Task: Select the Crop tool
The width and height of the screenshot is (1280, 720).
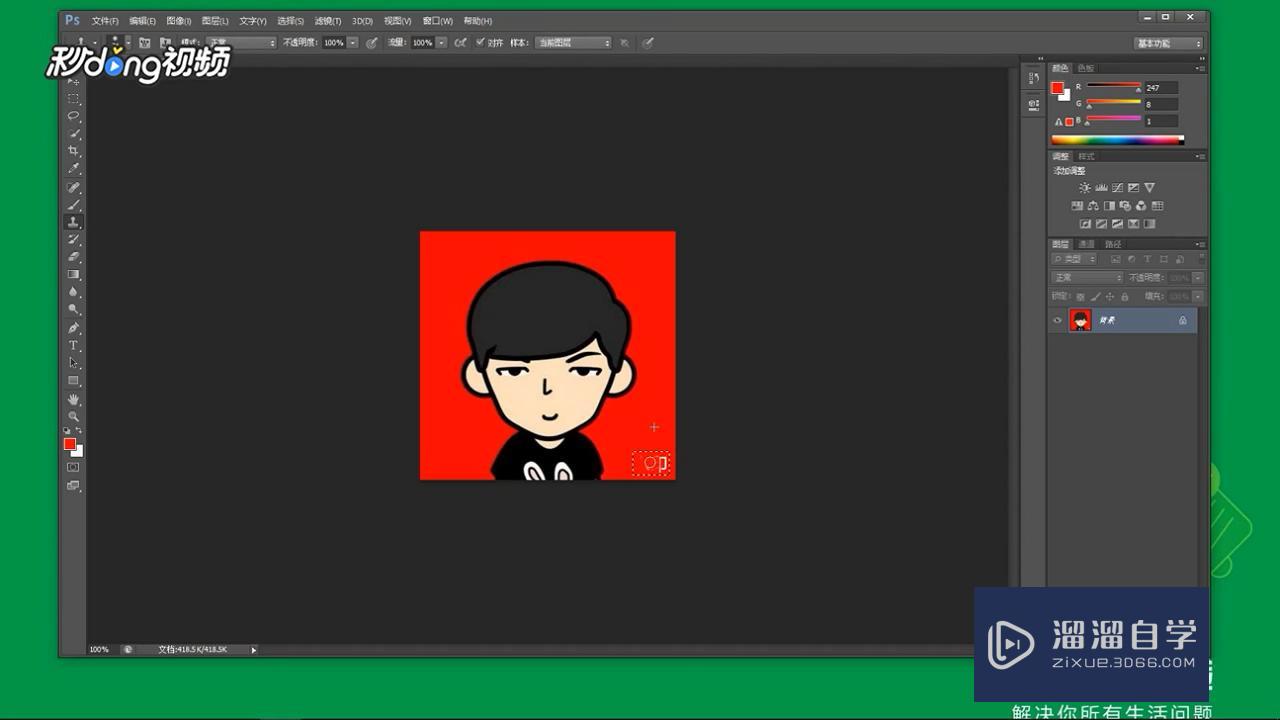Action: pos(73,151)
